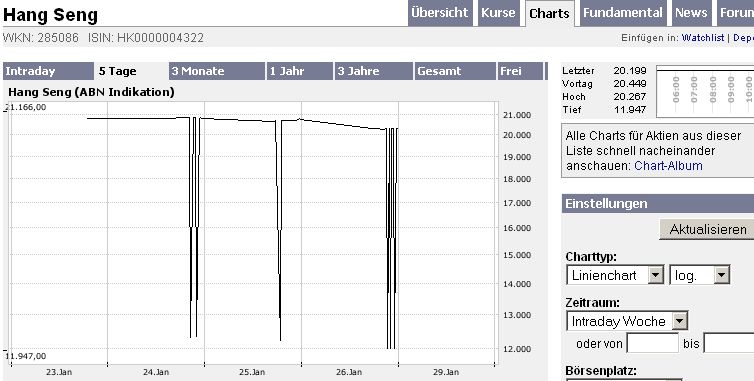The image size is (754, 381).
Task: Open the Forum tab
Action: coord(736,13)
